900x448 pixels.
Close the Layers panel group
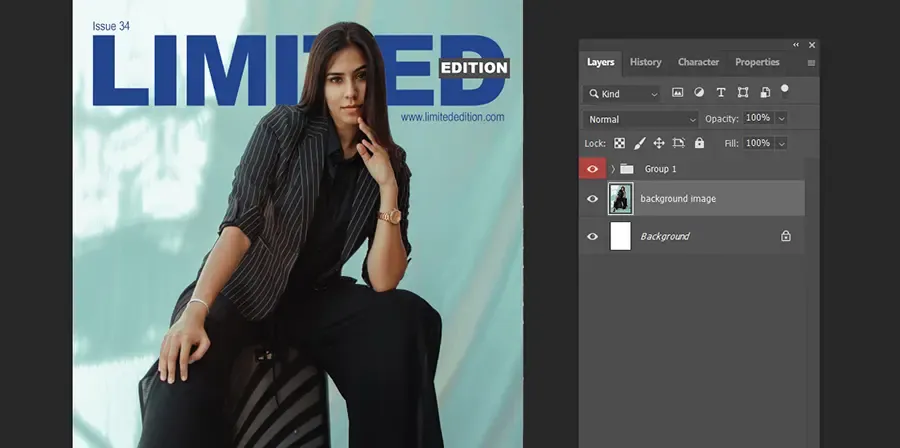click(x=812, y=45)
